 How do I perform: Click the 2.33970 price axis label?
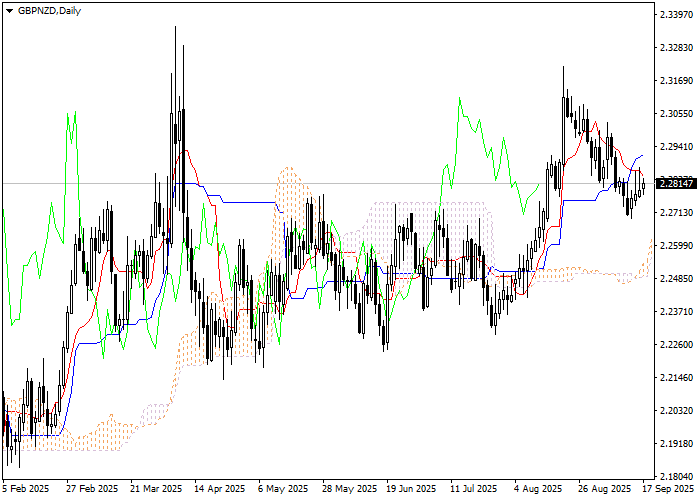[677, 15]
